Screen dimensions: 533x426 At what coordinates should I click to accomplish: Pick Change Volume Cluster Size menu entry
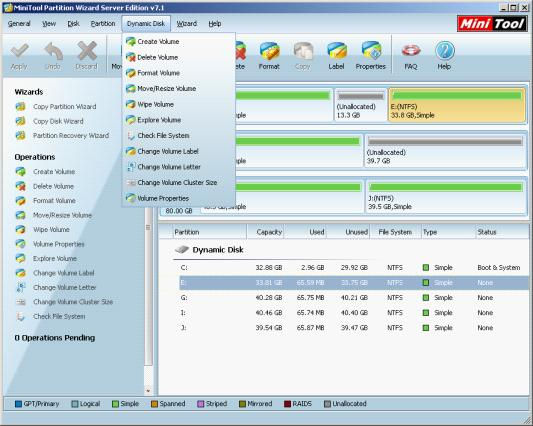tap(178, 183)
